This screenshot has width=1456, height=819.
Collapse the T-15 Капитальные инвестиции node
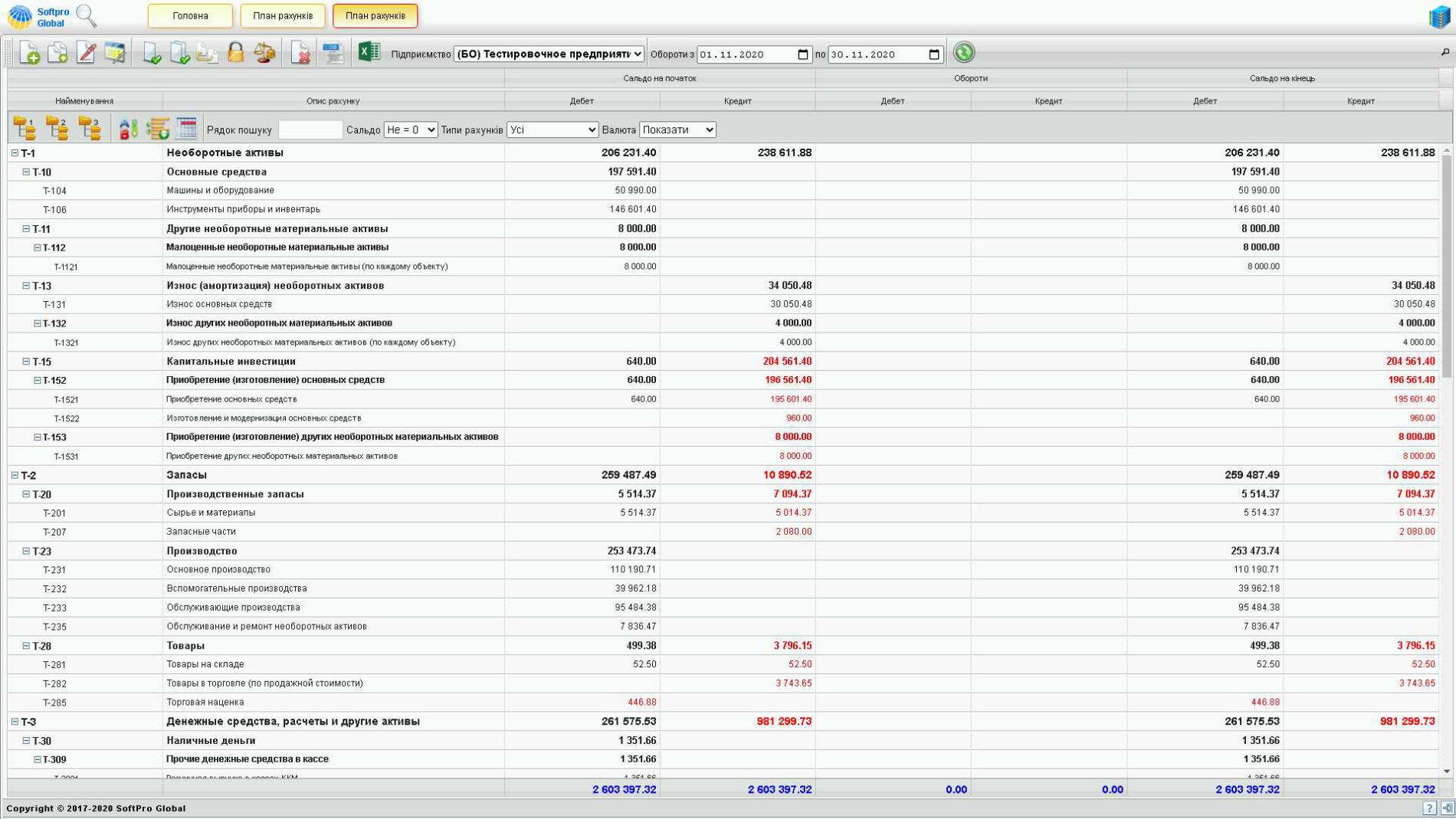pyautogui.click(x=26, y=362)
